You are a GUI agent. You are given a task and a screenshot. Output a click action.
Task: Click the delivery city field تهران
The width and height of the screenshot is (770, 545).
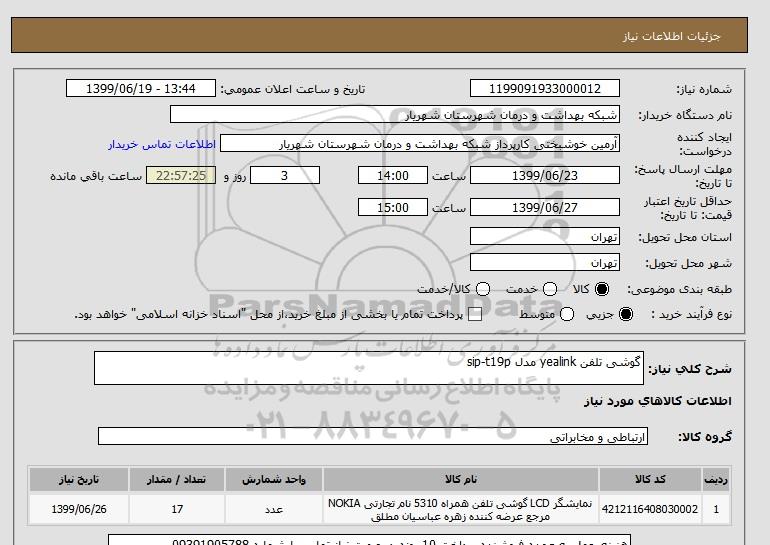[545, 263]
